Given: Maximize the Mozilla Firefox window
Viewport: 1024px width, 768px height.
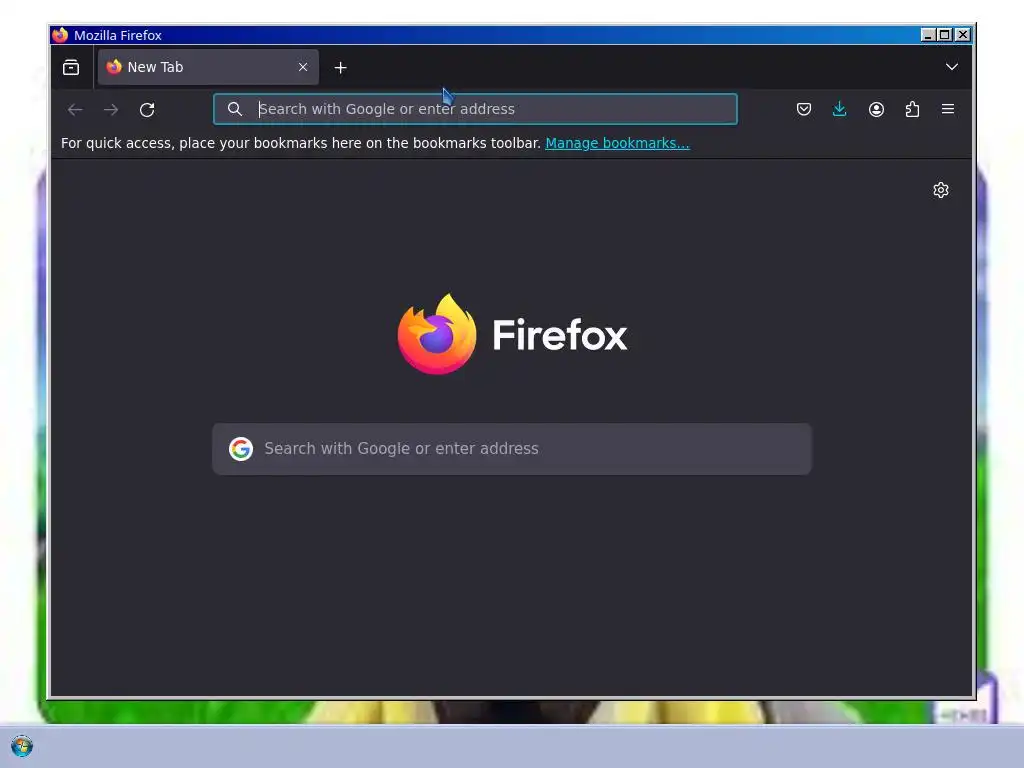Looking at the screenshot, I should [945, 35].
